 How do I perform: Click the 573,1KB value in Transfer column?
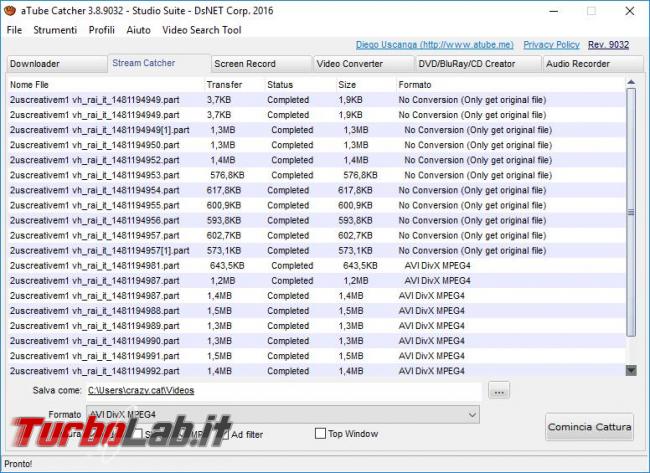pos(224,250)
